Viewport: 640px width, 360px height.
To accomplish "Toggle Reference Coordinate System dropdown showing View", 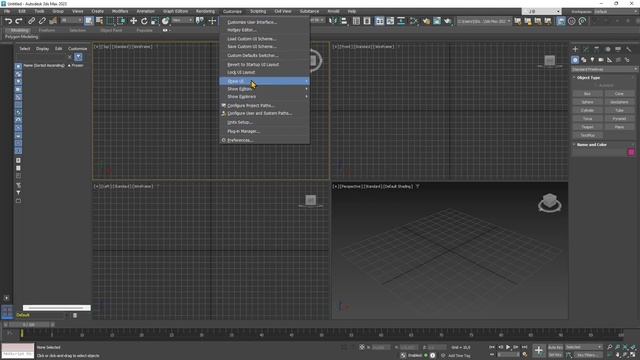I will tap(182, 20).
